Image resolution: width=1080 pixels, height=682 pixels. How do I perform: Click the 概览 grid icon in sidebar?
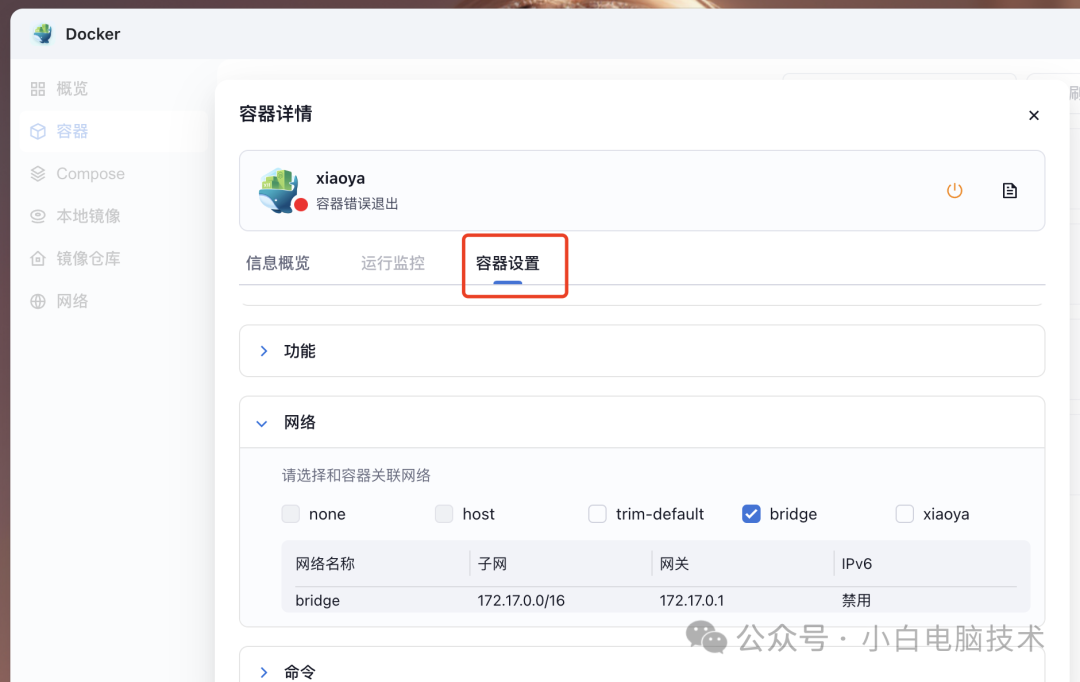(x=38, y=89)
